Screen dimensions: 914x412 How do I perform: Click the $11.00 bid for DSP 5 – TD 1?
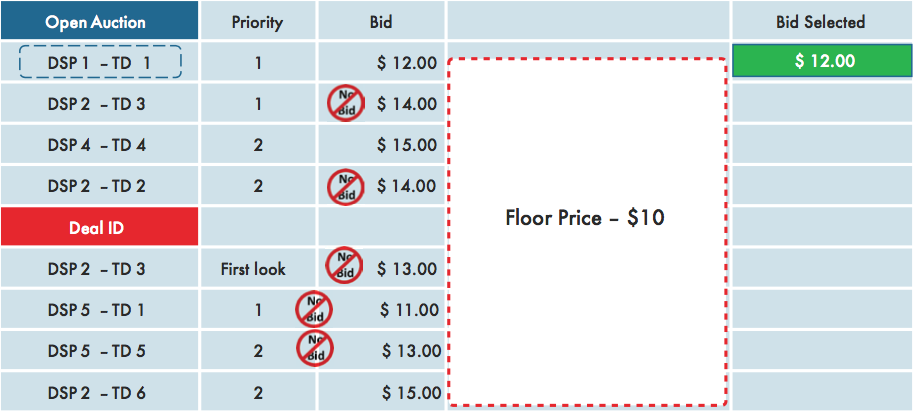409,310
